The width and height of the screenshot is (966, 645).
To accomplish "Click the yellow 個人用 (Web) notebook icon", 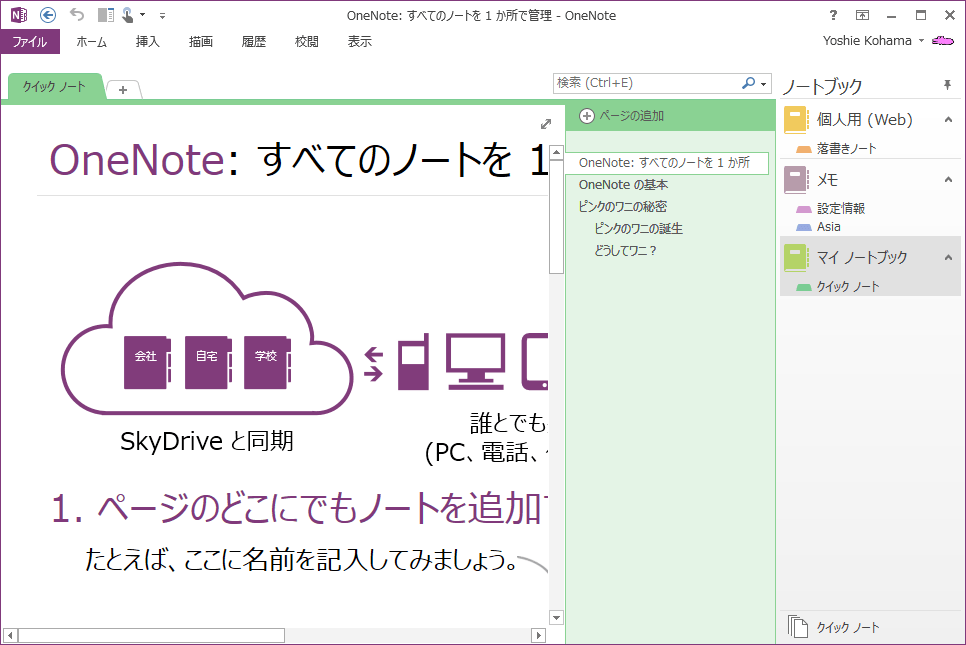I will click(x=795, y=120).
